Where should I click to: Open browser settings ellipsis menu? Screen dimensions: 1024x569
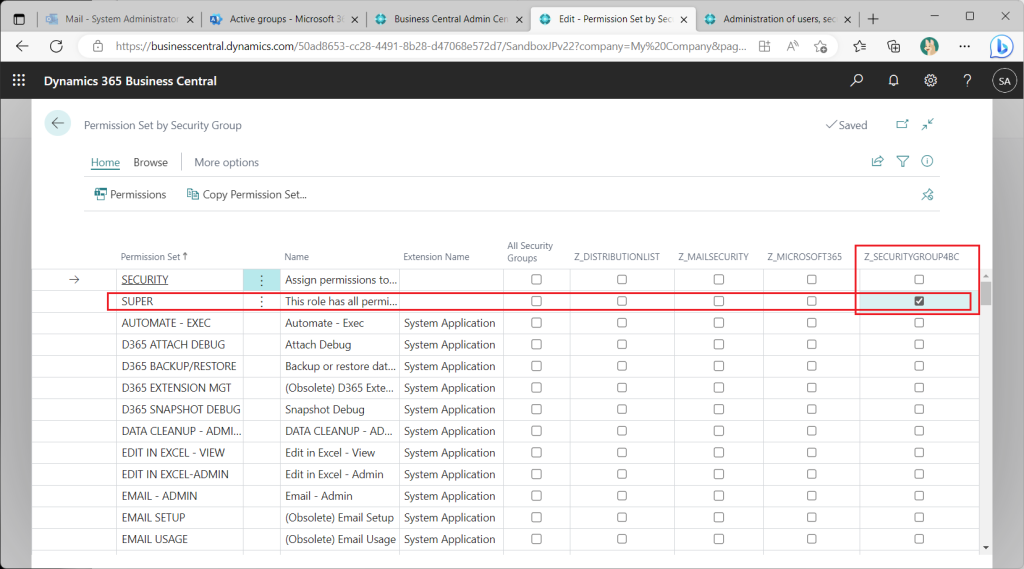[x=965, y=46]
